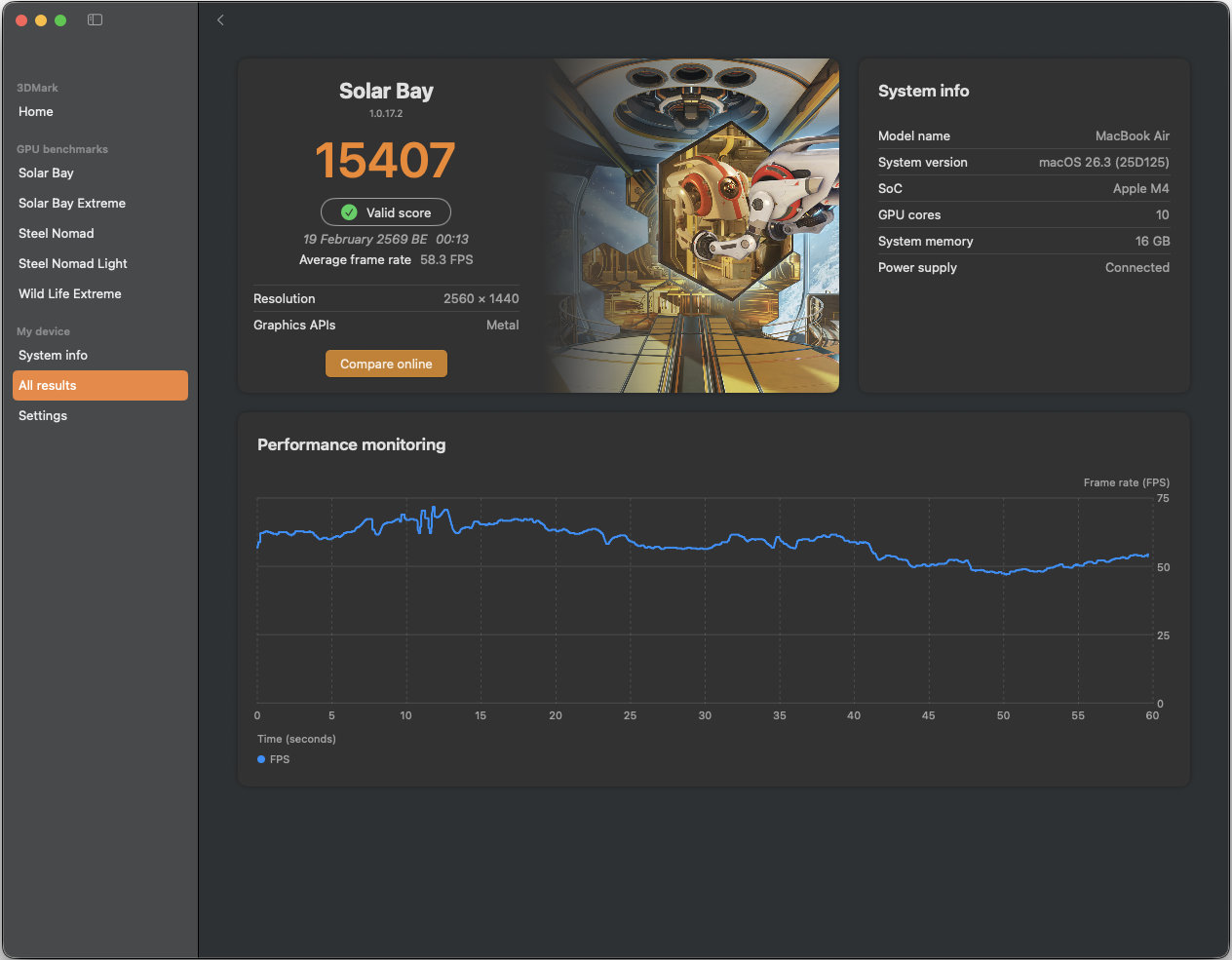Click the back chevron arrow
The image size is (1232, 960).
pos(220,19)
